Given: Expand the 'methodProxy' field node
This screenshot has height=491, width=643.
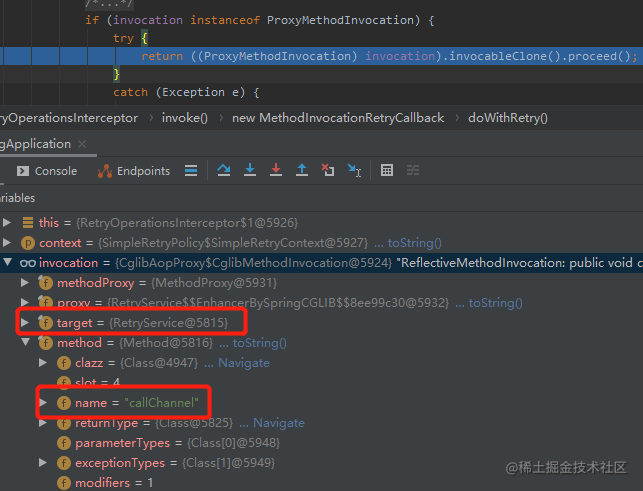Looking at the screenshot, I should coord(25,282).
